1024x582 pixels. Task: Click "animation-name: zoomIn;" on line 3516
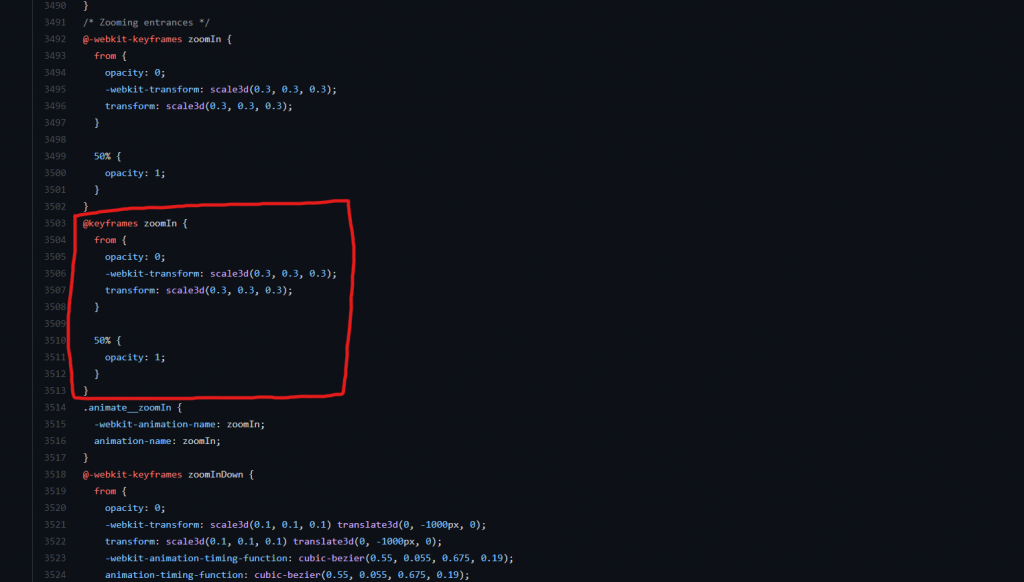[x=157, y=441]
